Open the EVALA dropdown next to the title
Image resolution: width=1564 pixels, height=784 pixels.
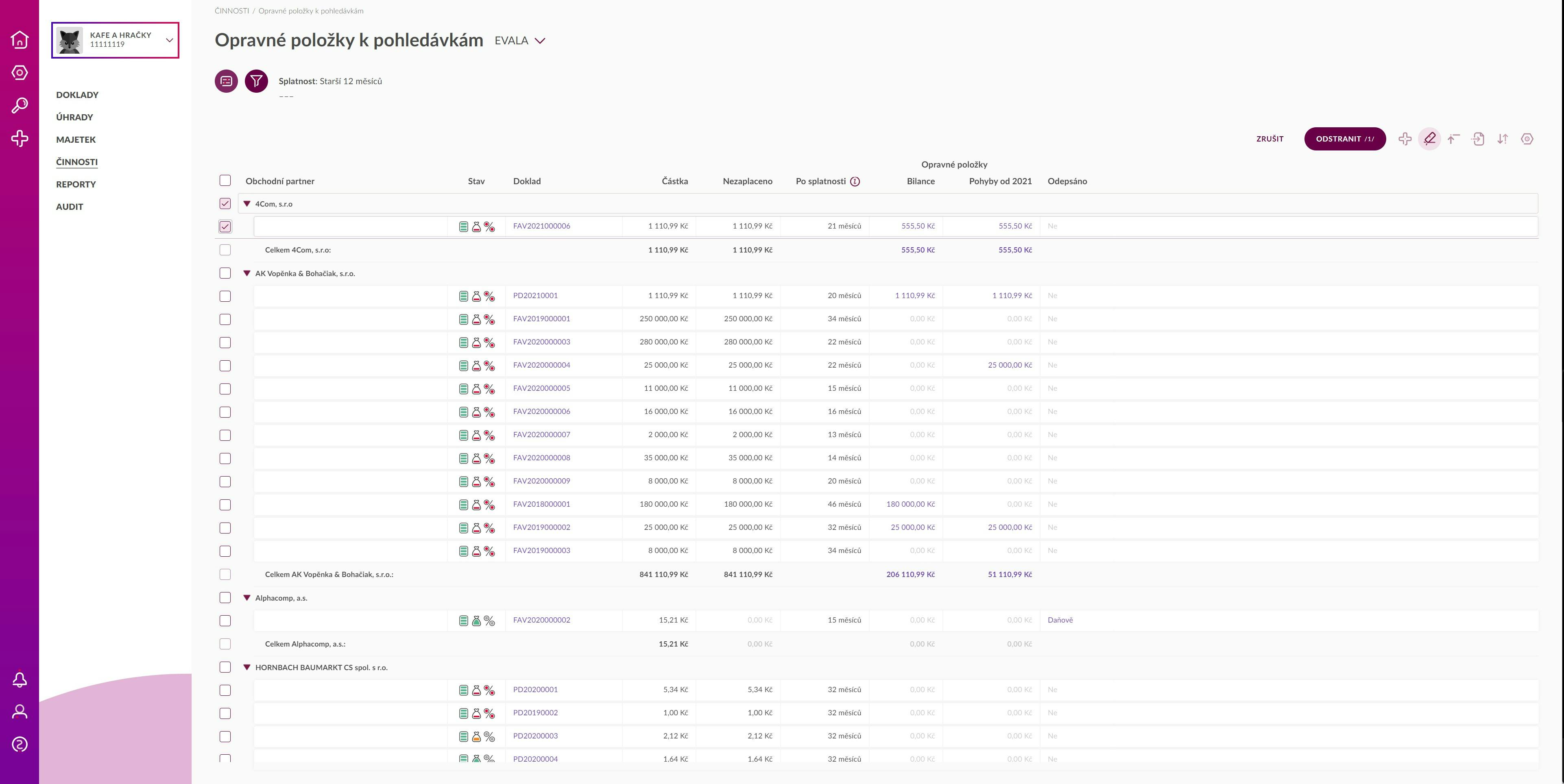pos(520,41)
